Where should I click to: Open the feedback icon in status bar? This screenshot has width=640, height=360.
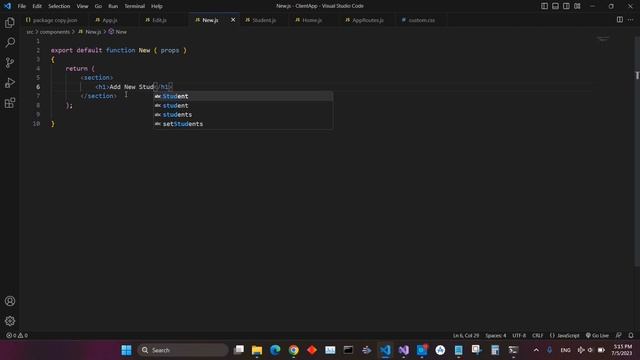[619, 336]
